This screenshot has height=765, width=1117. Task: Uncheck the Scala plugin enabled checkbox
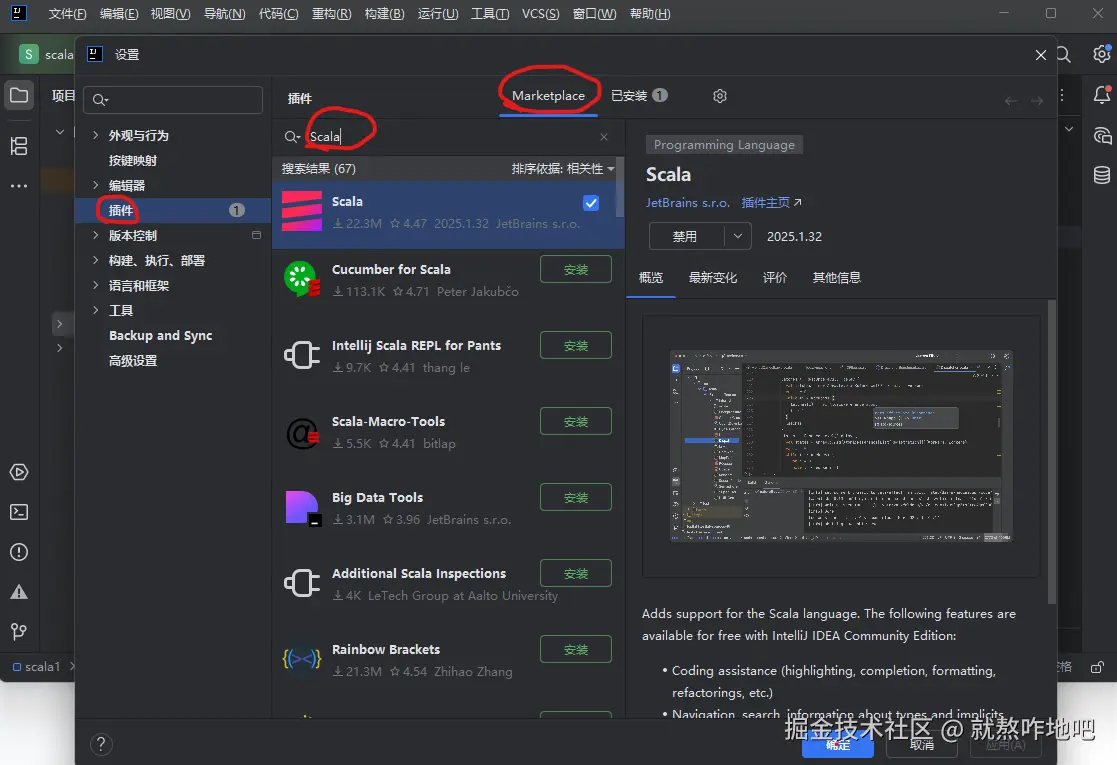591,203
